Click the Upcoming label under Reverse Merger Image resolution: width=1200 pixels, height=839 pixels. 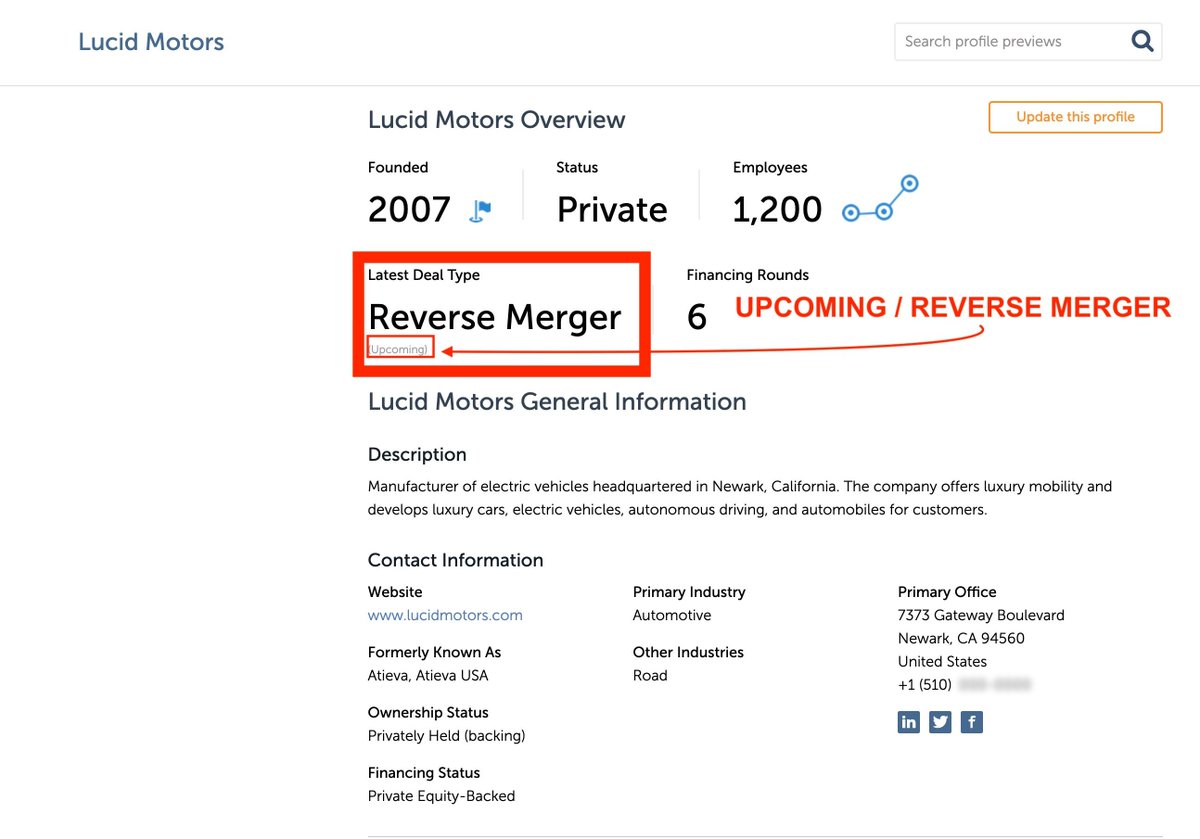(x=399, y=348)
